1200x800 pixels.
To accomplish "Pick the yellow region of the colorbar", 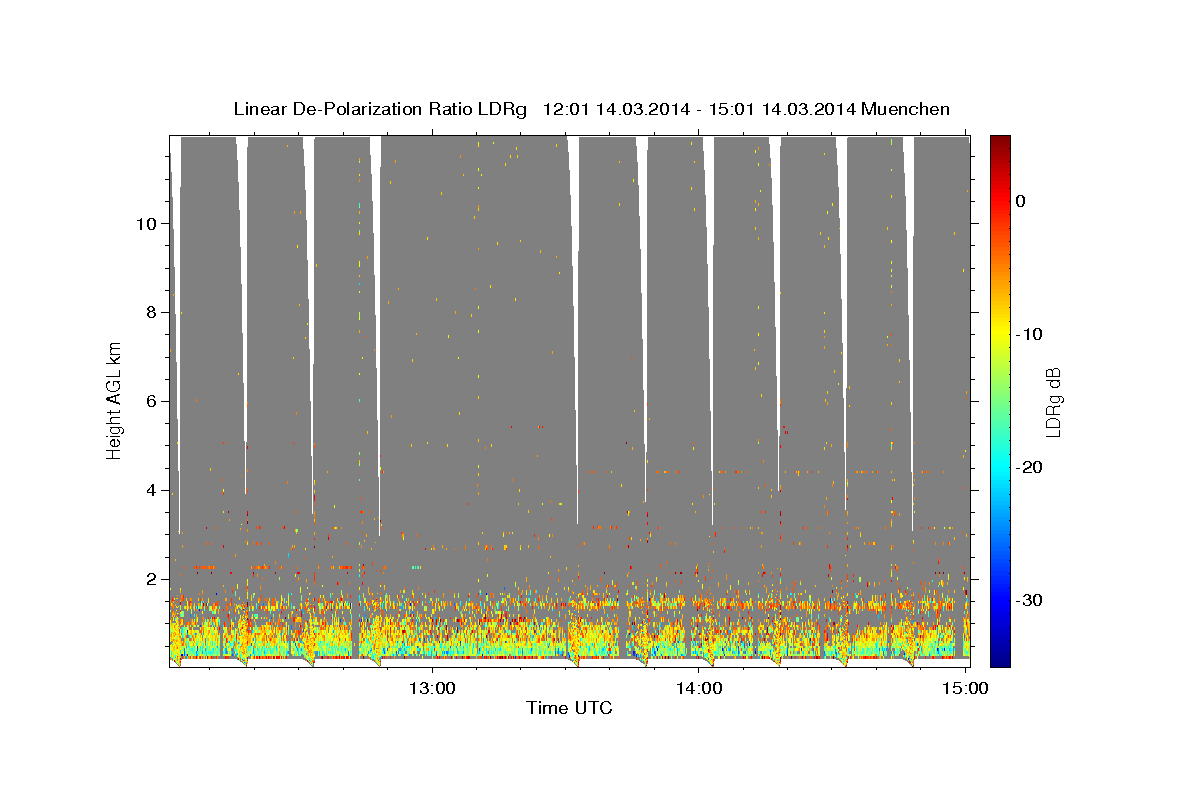I will [x=999, y=340].
